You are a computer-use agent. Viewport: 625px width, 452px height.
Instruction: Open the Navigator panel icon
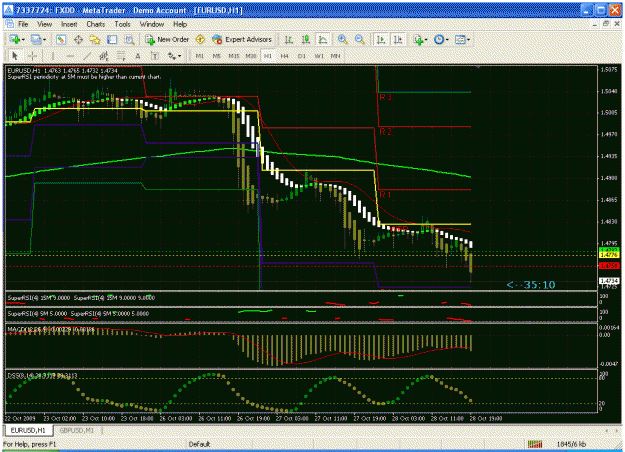pos(95,39)
